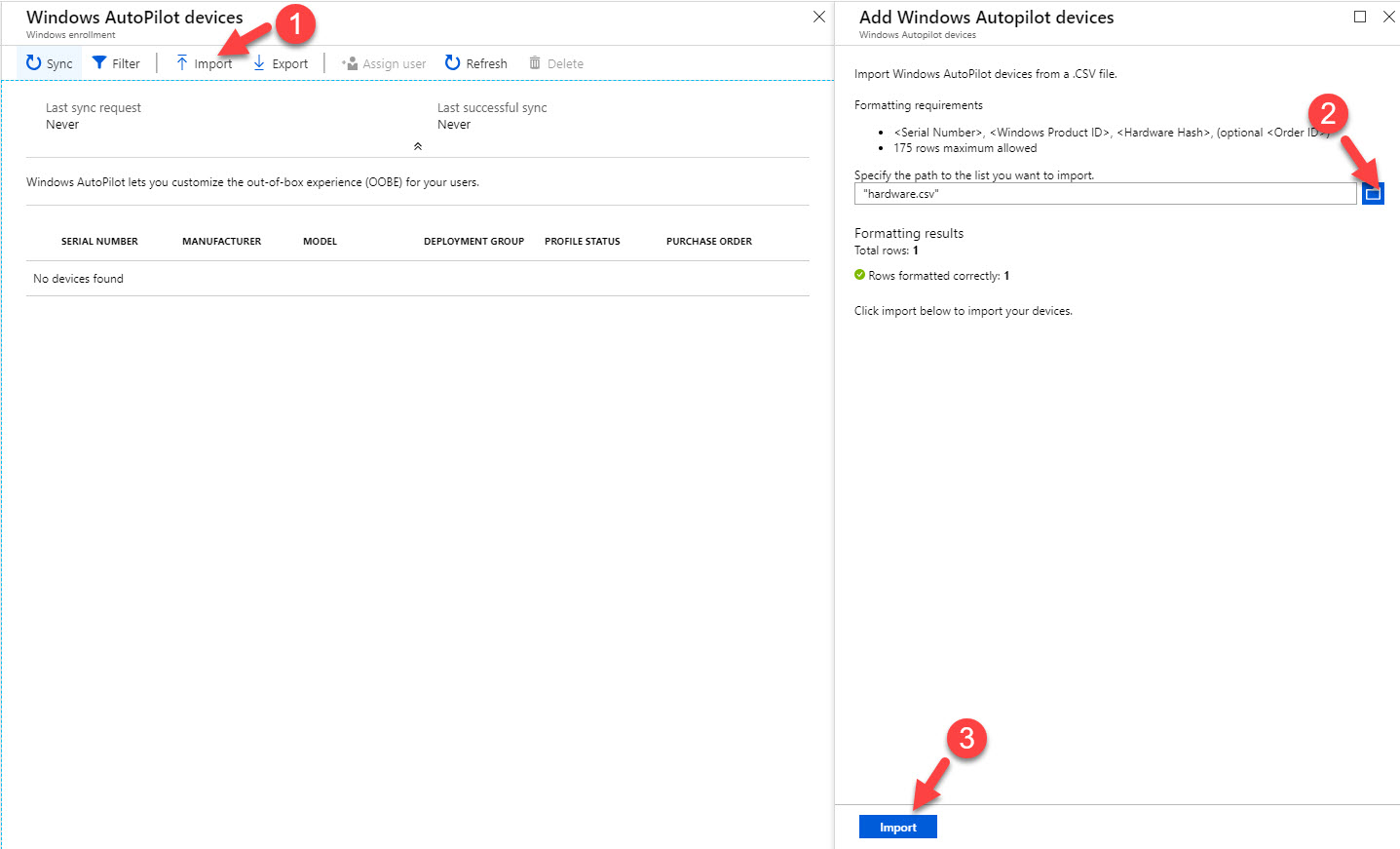1400x849 pixels.
Task: Click '175 rows maximum allowed' text
Action: click(x=965, y=148)
